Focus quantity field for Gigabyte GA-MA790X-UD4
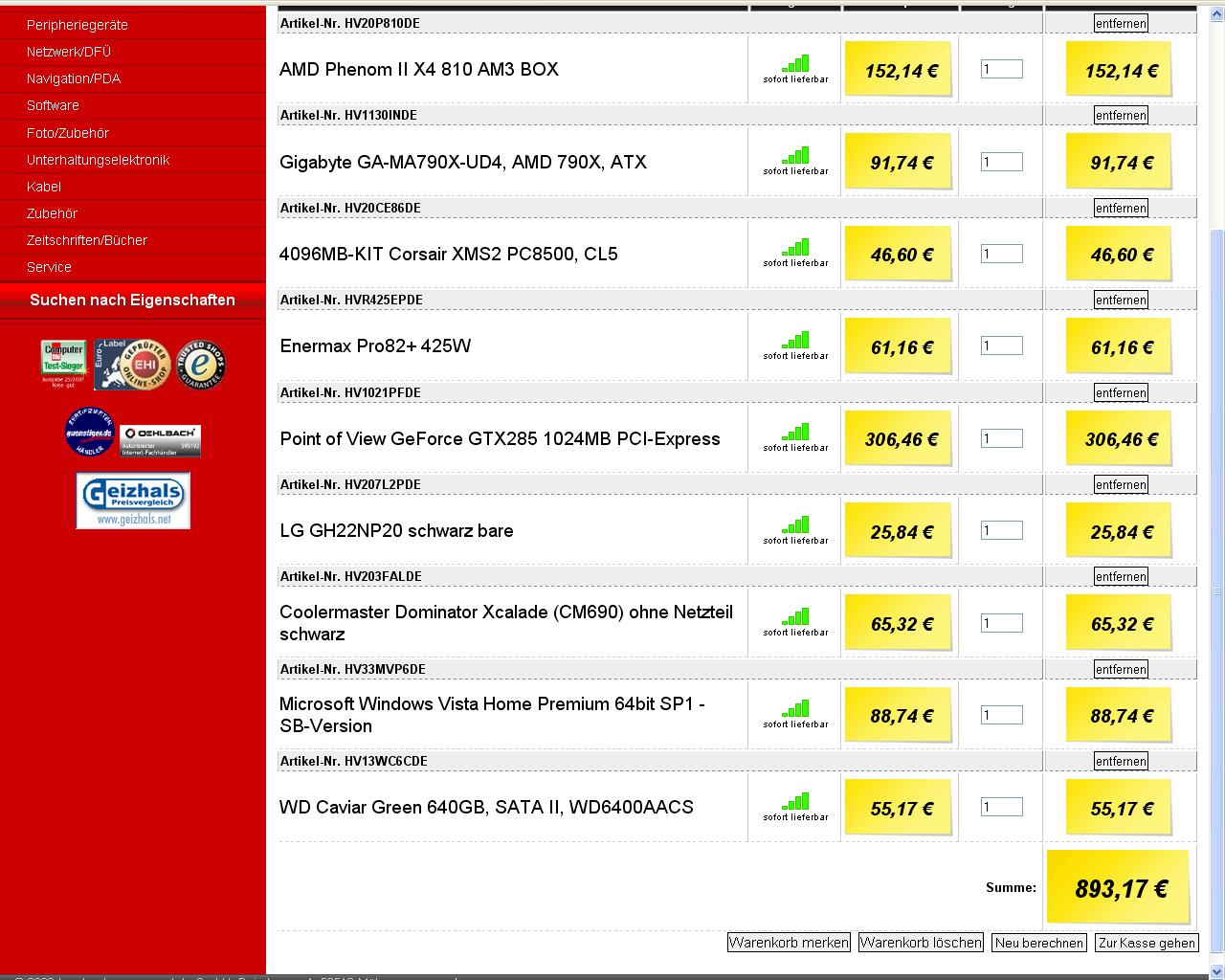The image size is (1225, 980). tap(1002, 162)
